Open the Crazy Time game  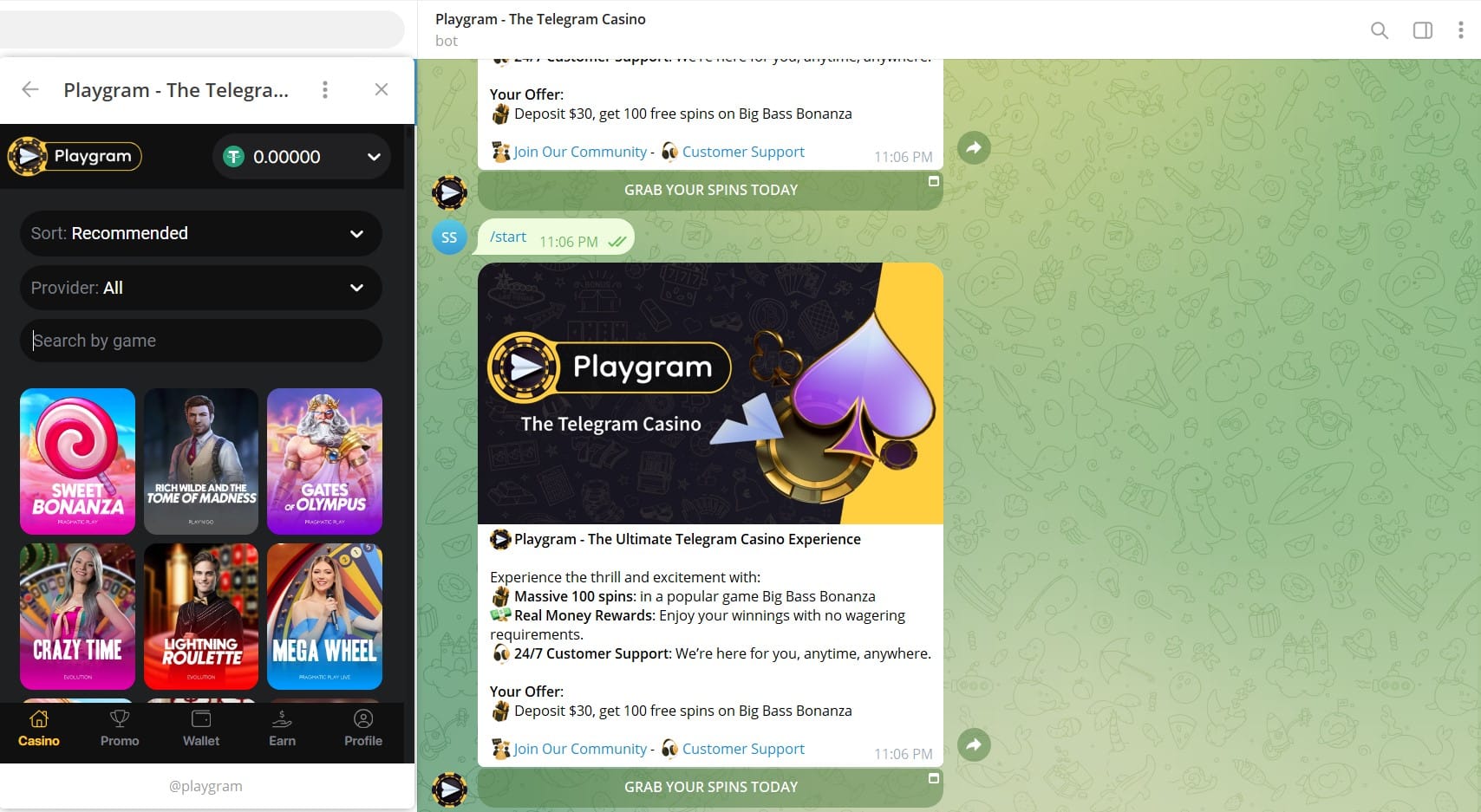(x=77, y=616)
